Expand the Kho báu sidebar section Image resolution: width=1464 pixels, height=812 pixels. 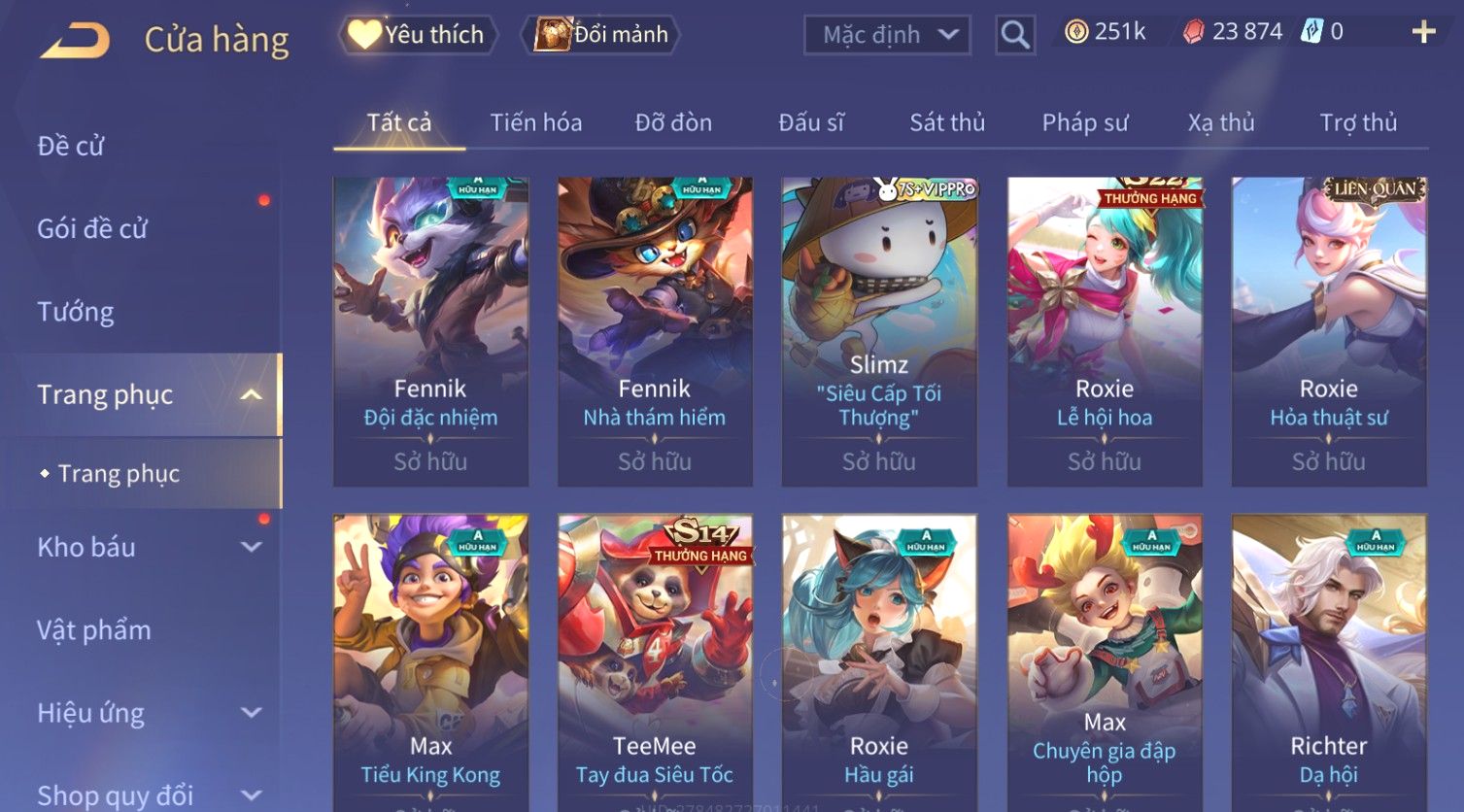click(x=251, y=547)
